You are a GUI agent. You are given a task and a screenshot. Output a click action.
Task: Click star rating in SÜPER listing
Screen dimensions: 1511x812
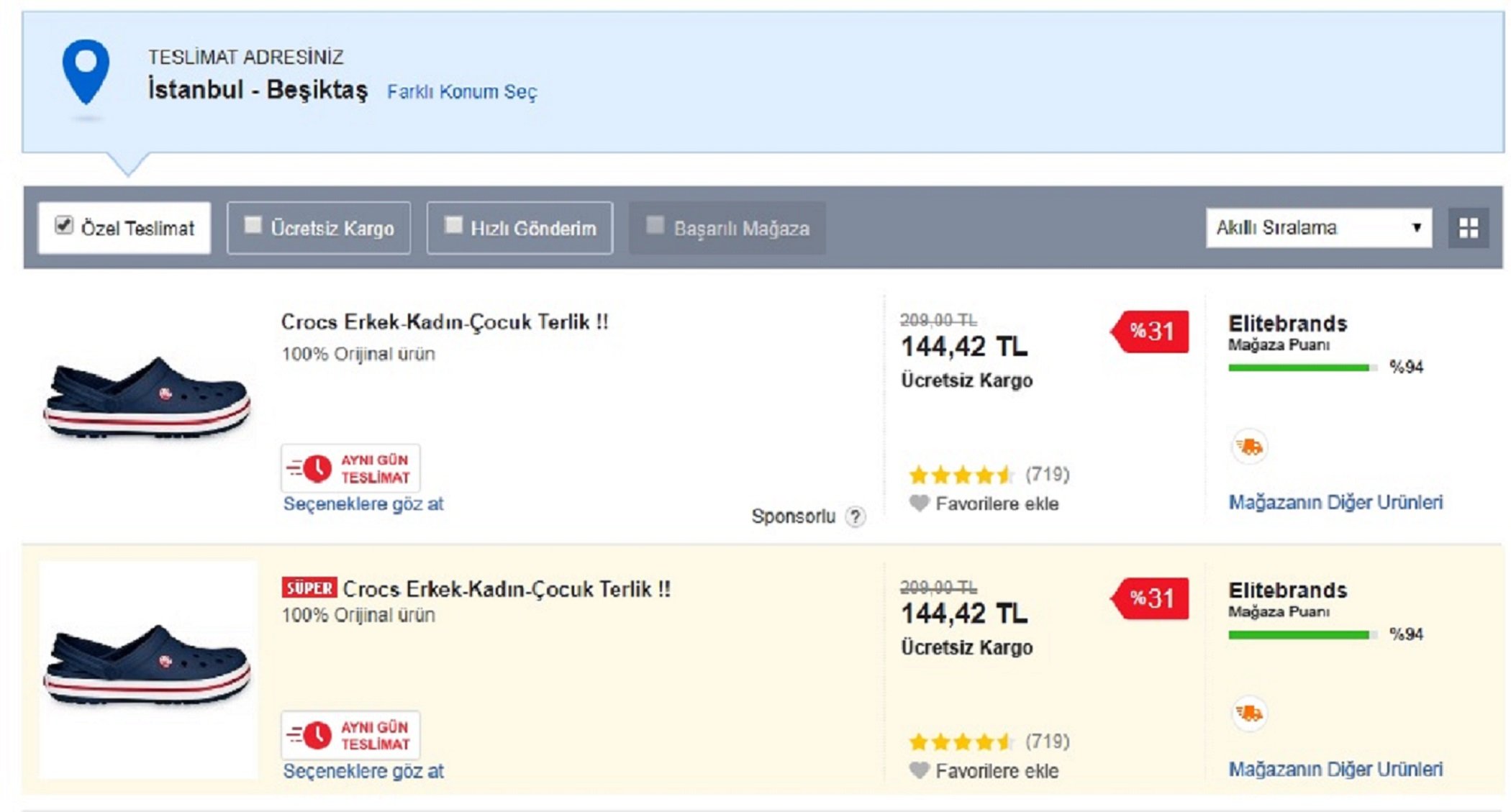click(962, 742)
